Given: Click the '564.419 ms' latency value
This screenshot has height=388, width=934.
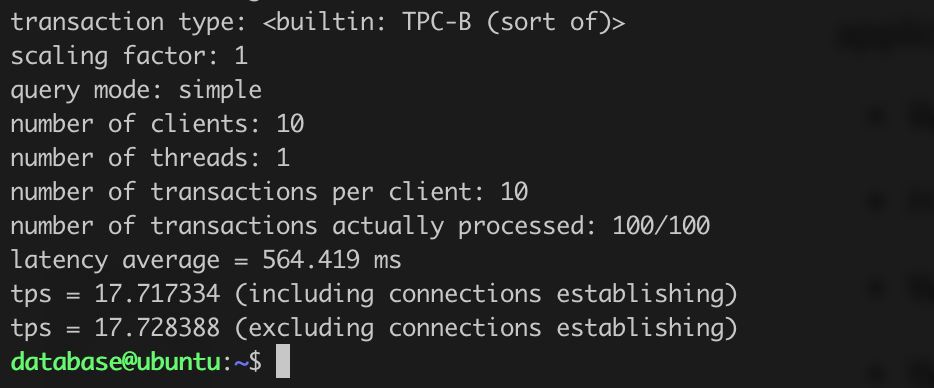Looking at the screenshot, I should pos(332,260).
